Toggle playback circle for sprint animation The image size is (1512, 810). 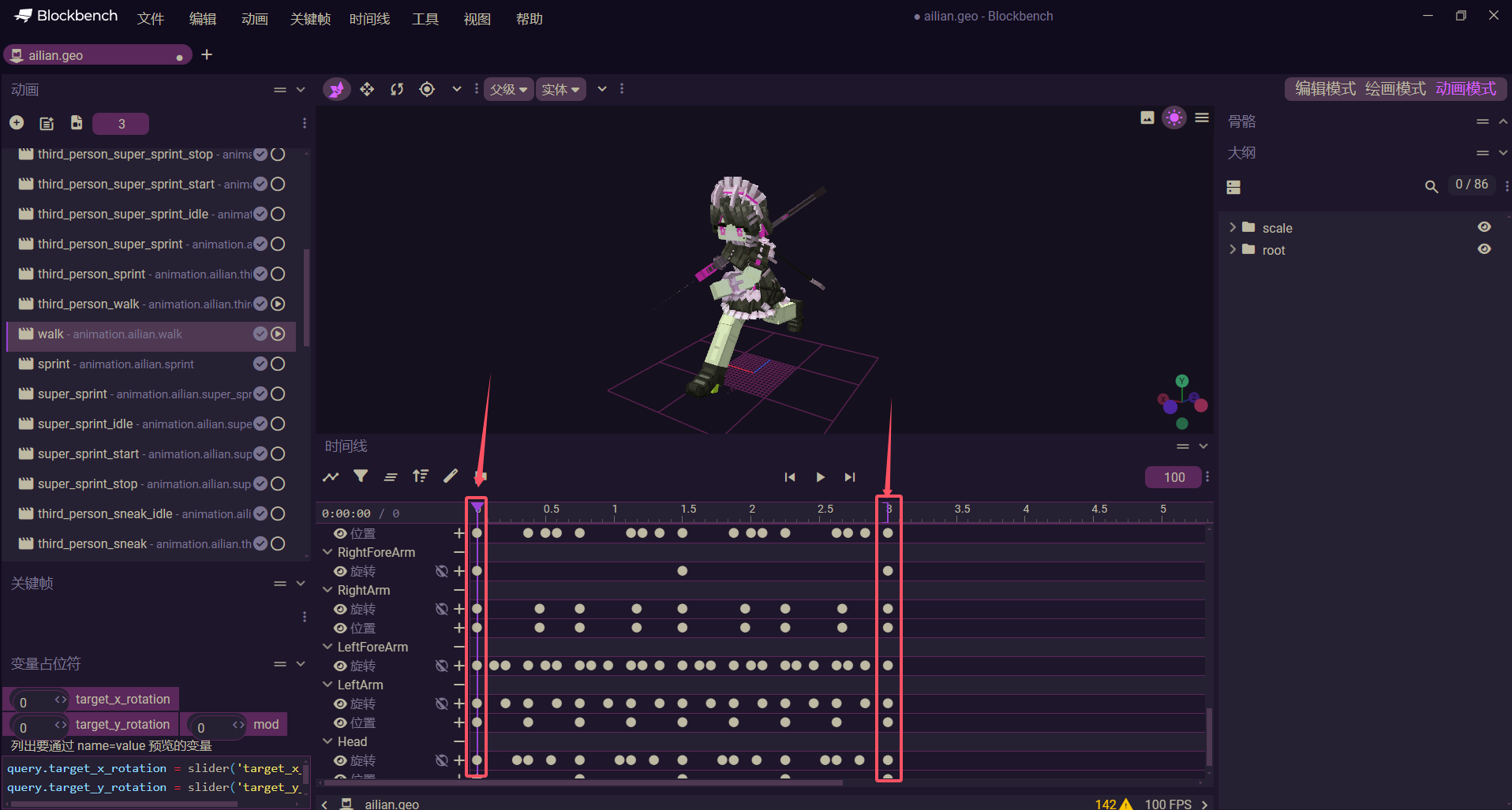(278, 364)
